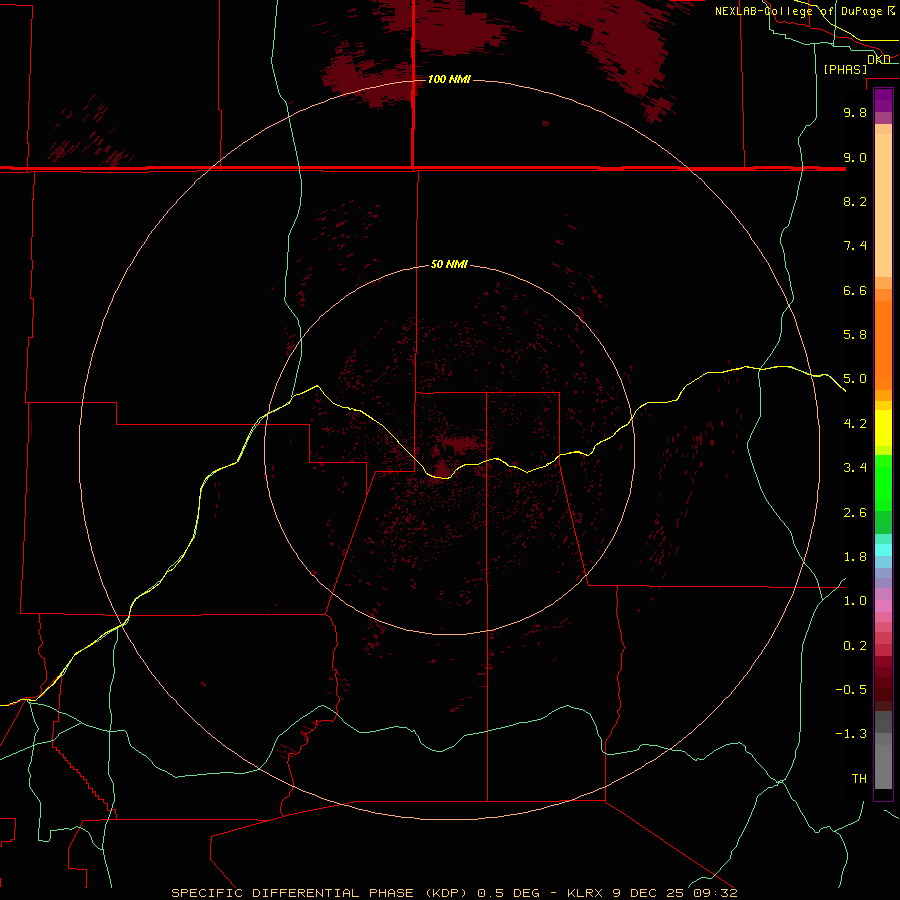
Task: Click the "NEXLAB-College of DuPage" header text
Action: click(x=800, y=11)
